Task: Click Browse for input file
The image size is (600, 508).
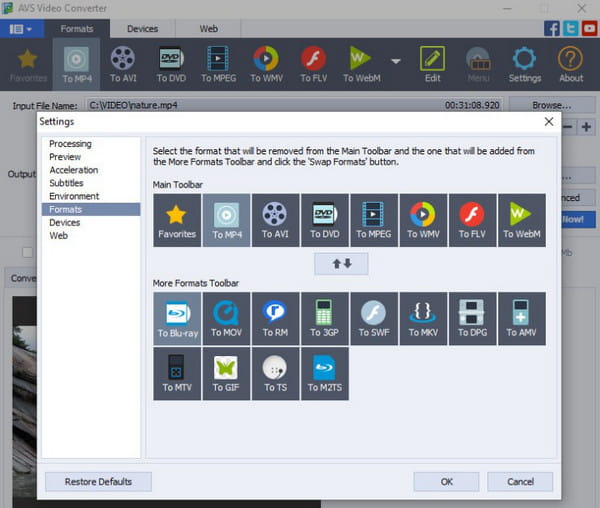Action: coord(552,105)
